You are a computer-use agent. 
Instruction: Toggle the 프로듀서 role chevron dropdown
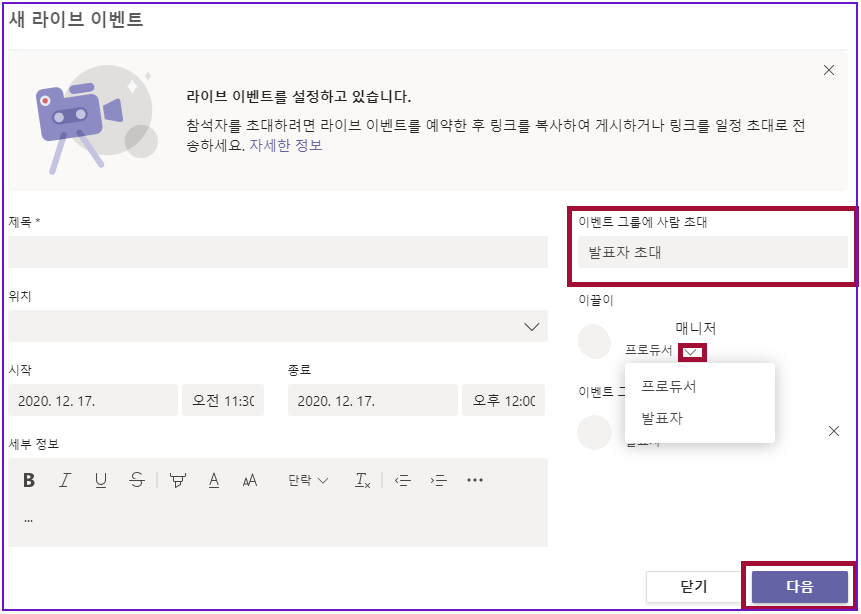[x=692, y=351]
